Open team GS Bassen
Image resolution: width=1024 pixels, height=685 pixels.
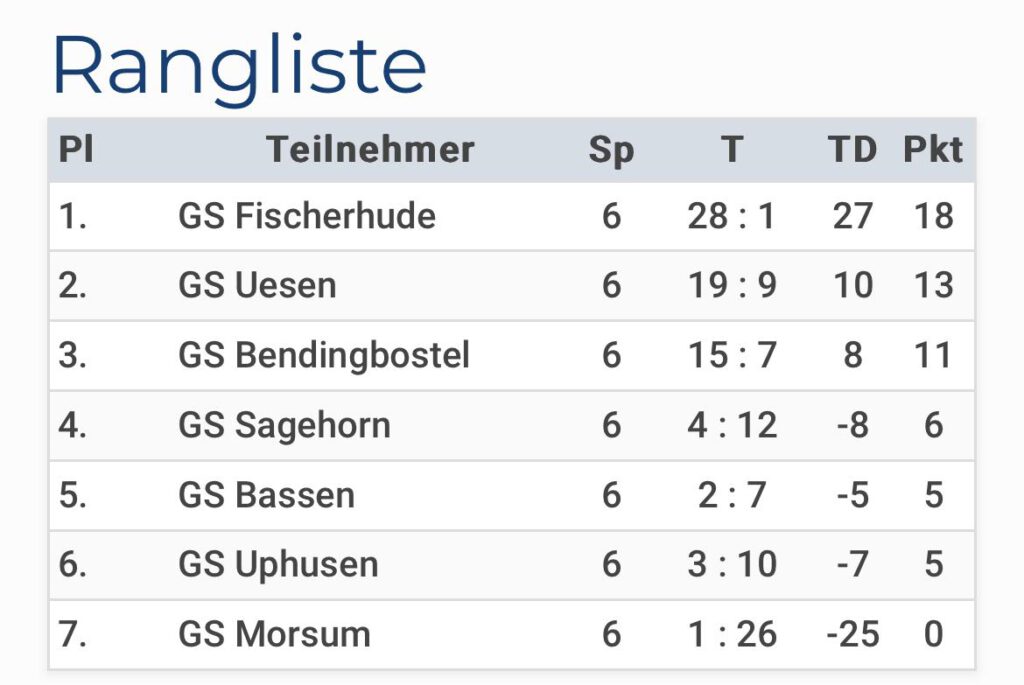(266, 495)
